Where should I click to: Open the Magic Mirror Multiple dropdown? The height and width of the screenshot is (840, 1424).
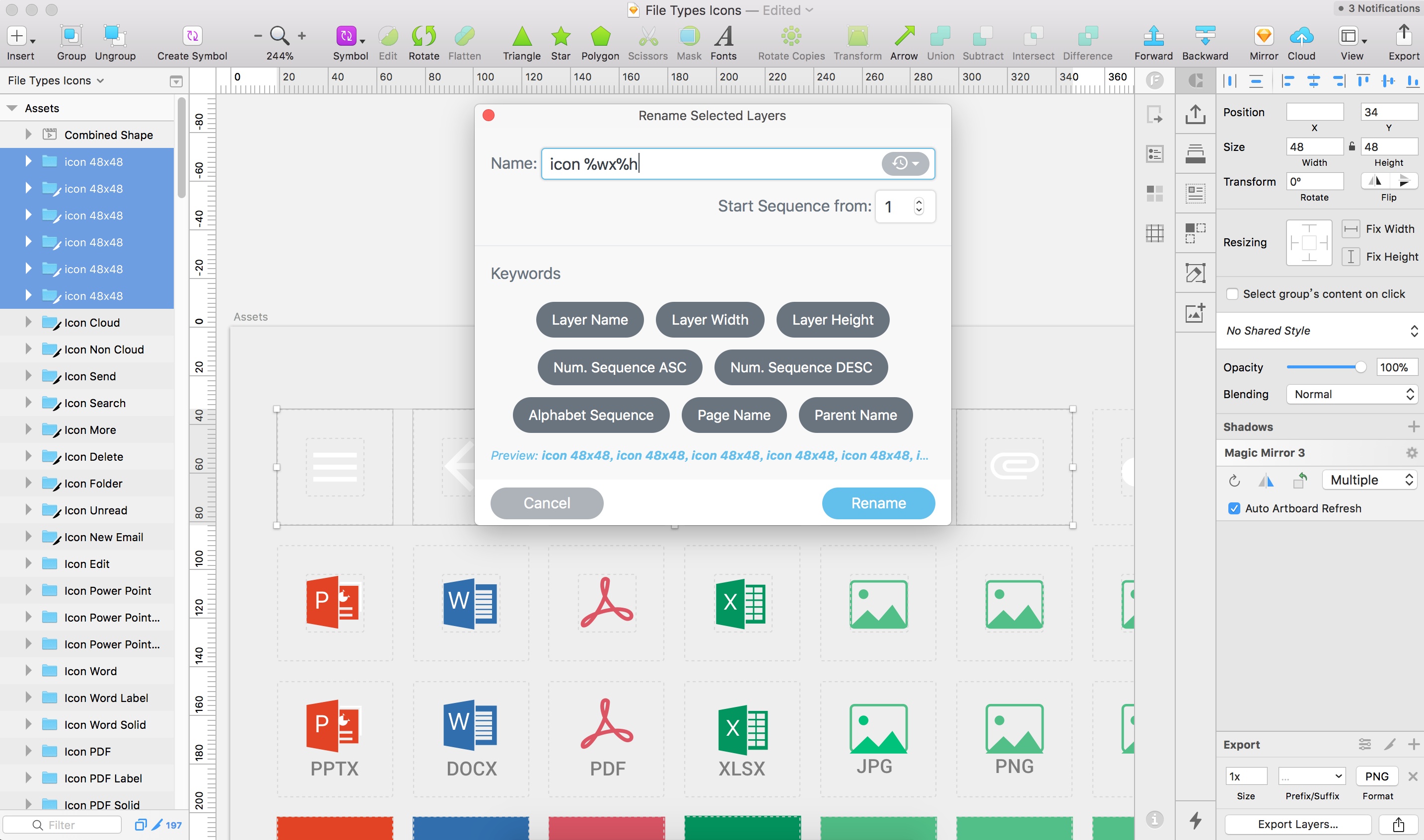pyautogui.click(x=1370, y=480)
